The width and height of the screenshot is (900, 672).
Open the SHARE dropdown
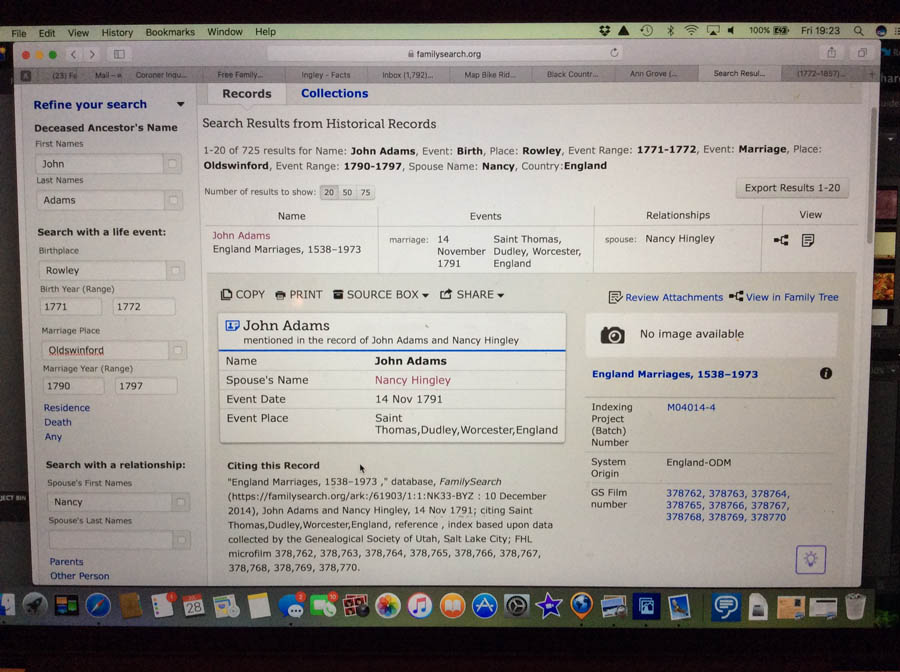[x=472, y=294]
